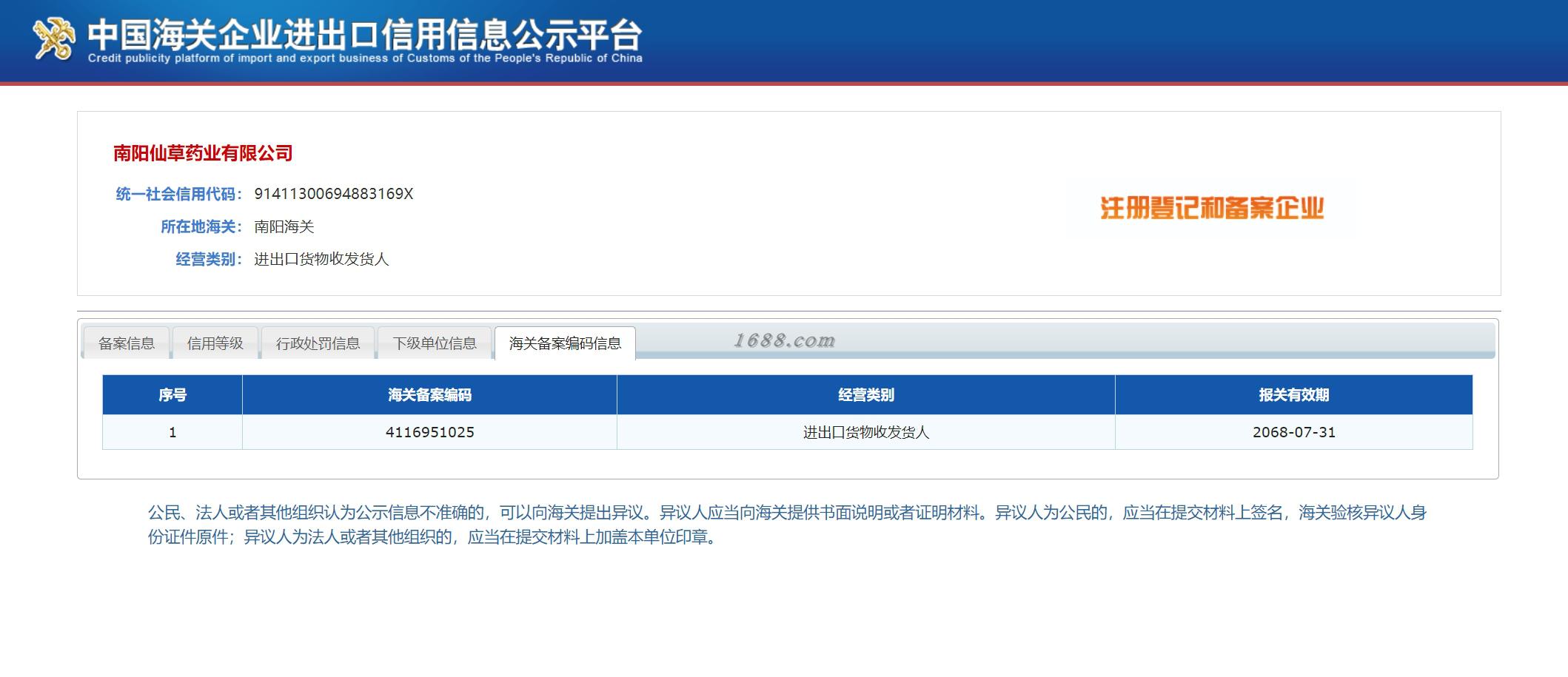Image resolution: width=1568 pixels, height=677 pixels.
Task: Click the 2068-07-31 validity date cell
Action: click(1294, 432)
